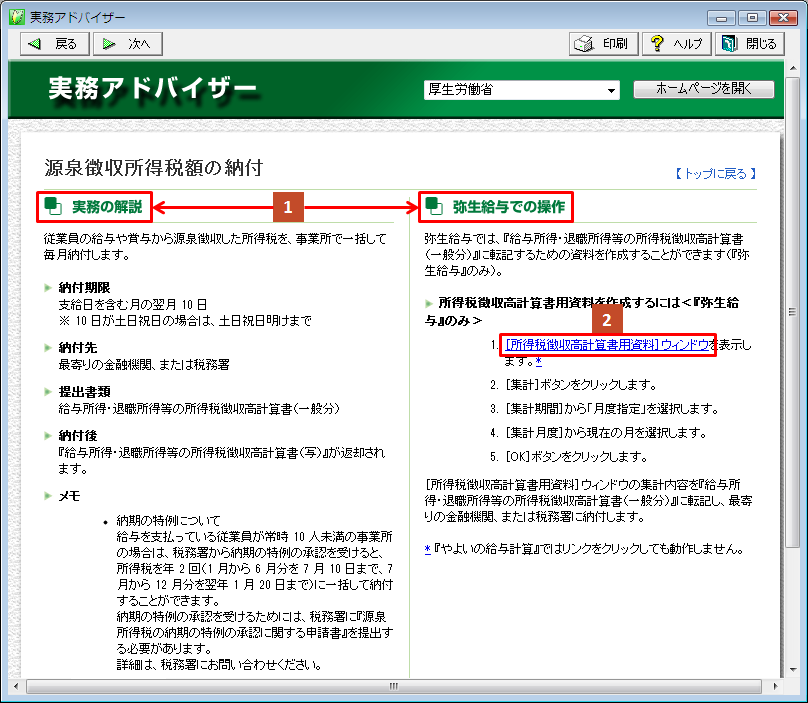Click the 弥生給与での操作 heading
The width and height of the screenshot is (808, 703).
(509, 207)
